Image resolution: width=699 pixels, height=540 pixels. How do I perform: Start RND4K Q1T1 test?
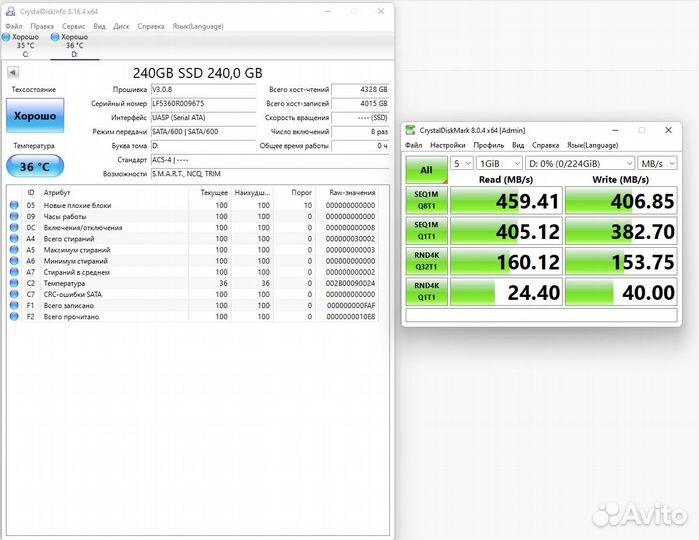pyautogui.click(x=427, y=291)
